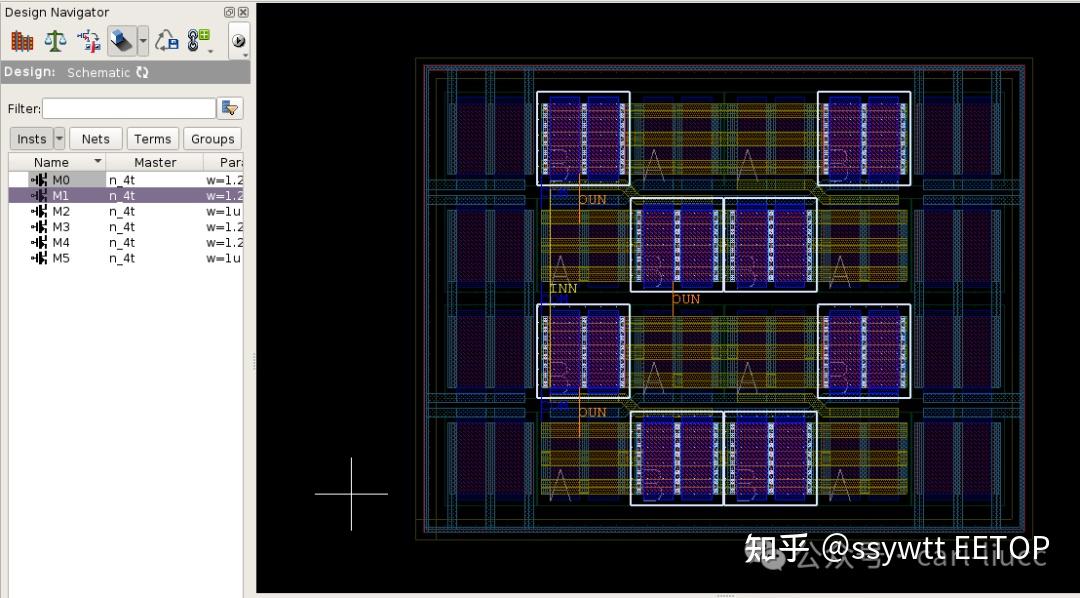Screen dimensions: 1080x598
Task: Click the filter settings icon beside Filter field
Action: 231,107
